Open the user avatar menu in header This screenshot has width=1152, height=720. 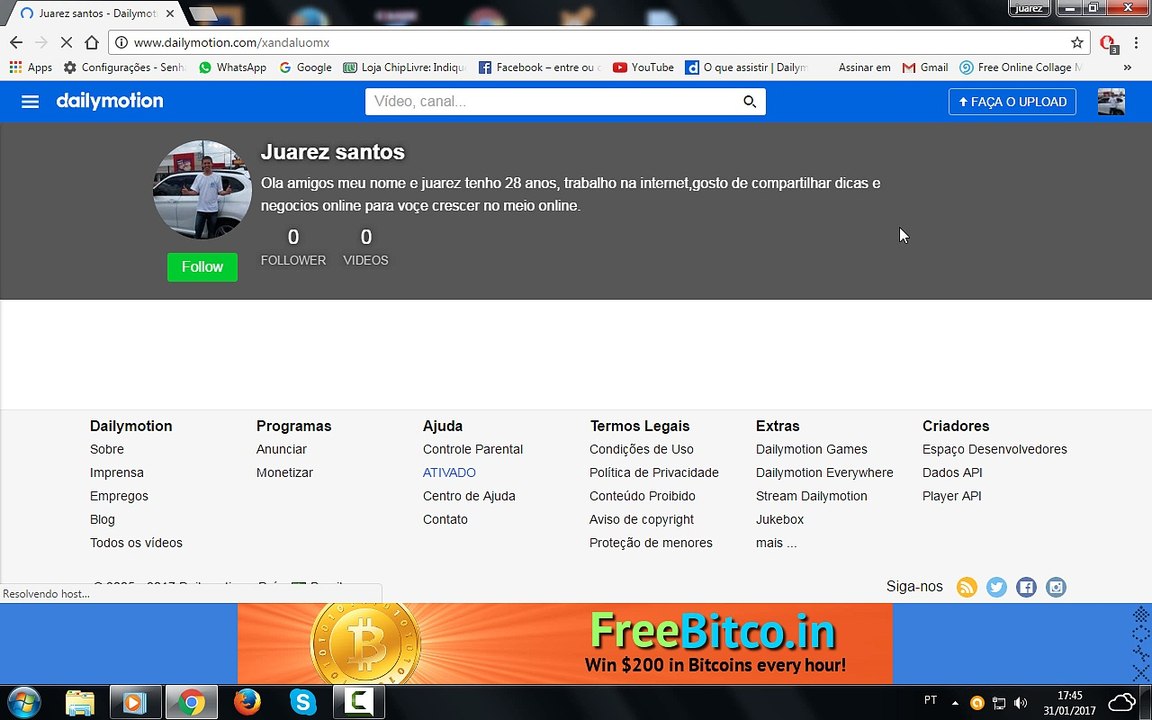pos(1111,101)
